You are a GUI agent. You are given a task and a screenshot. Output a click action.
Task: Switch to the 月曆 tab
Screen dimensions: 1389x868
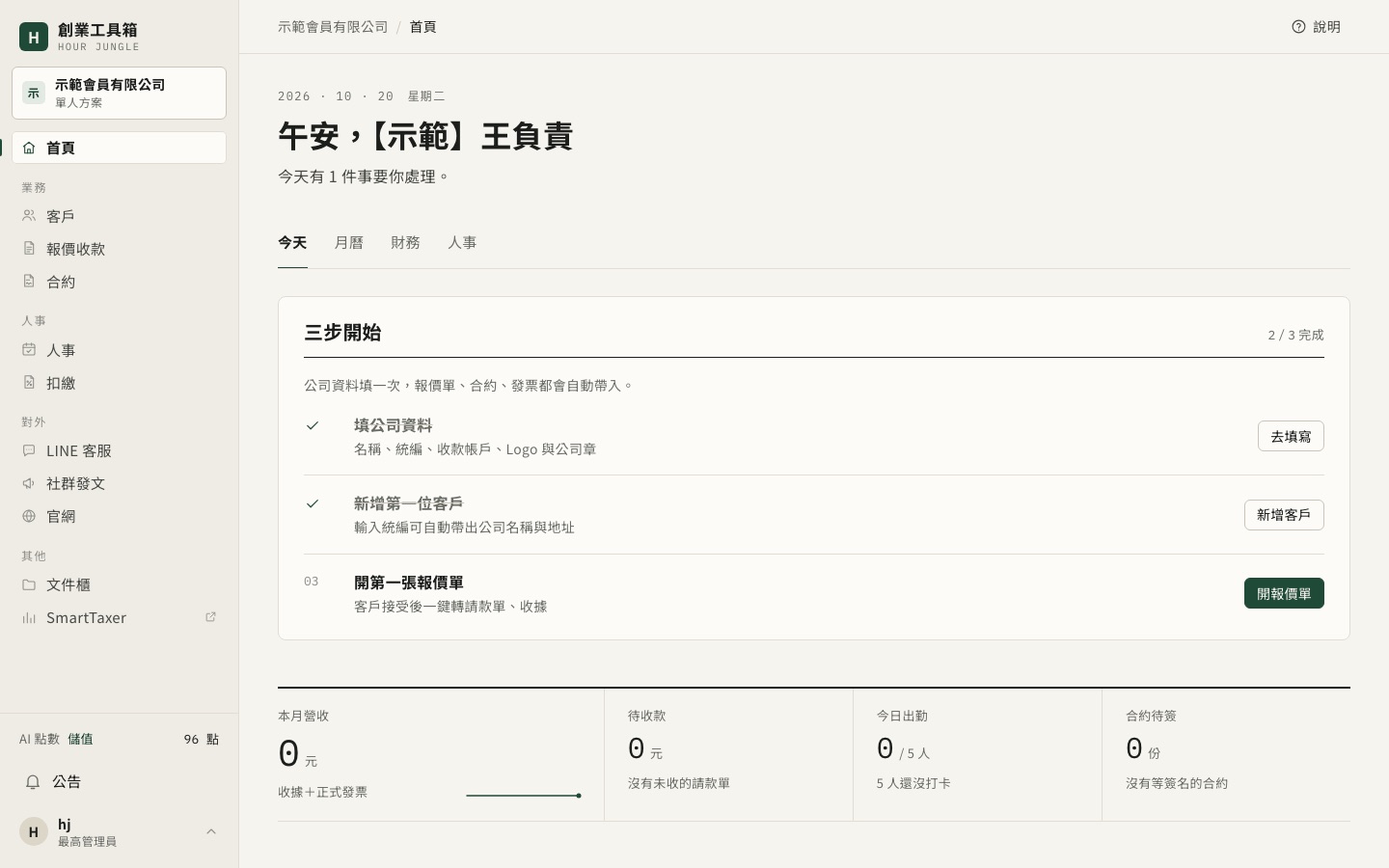(348, 243)
